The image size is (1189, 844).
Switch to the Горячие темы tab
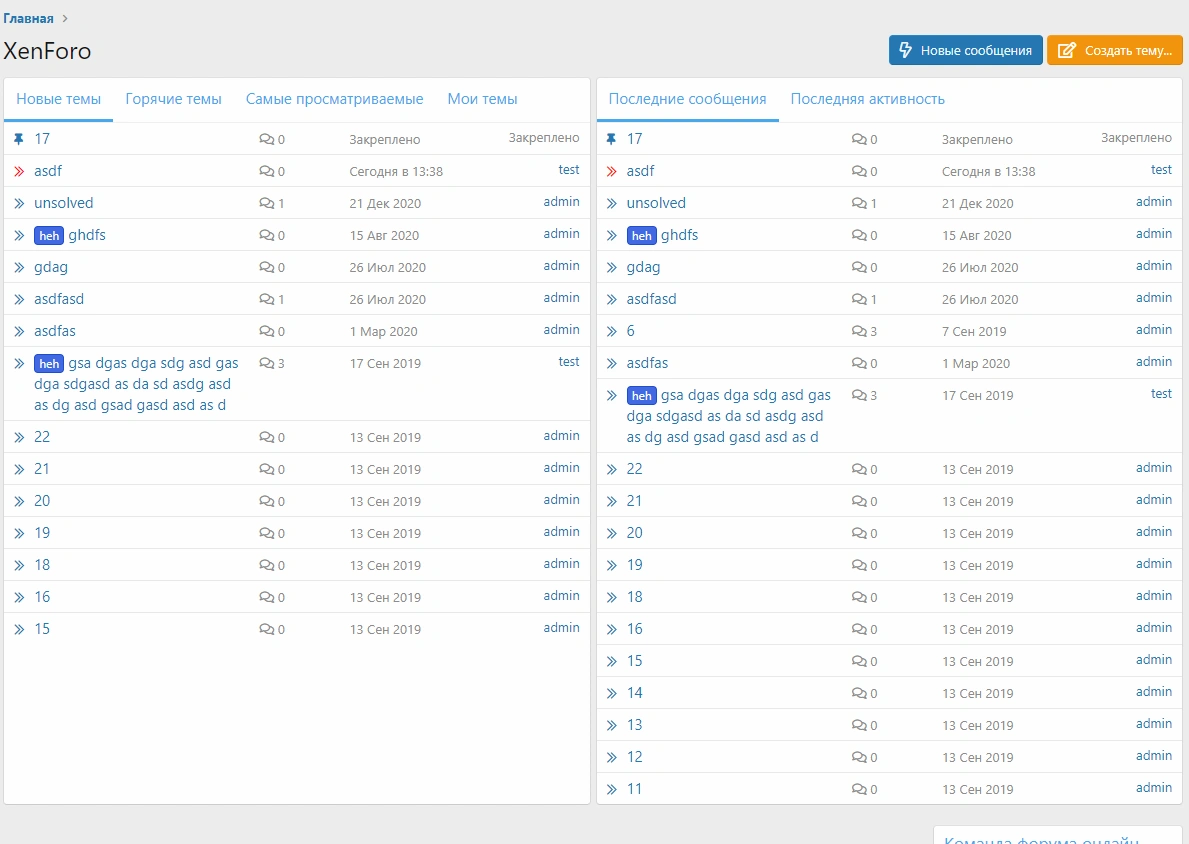pyautogui.click(x=173, y=99)
